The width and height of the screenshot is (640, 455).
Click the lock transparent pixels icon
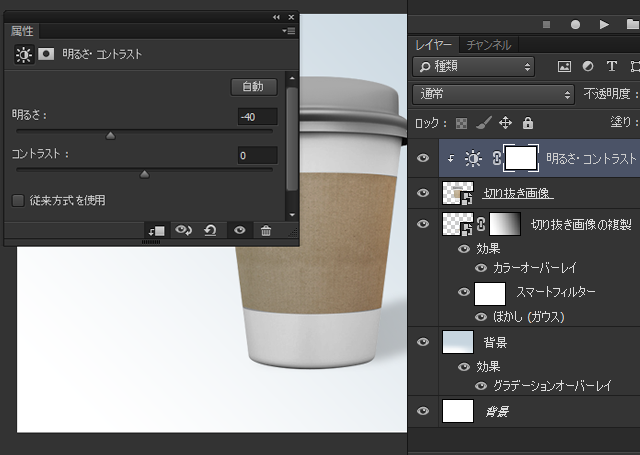tap(461, 123)
